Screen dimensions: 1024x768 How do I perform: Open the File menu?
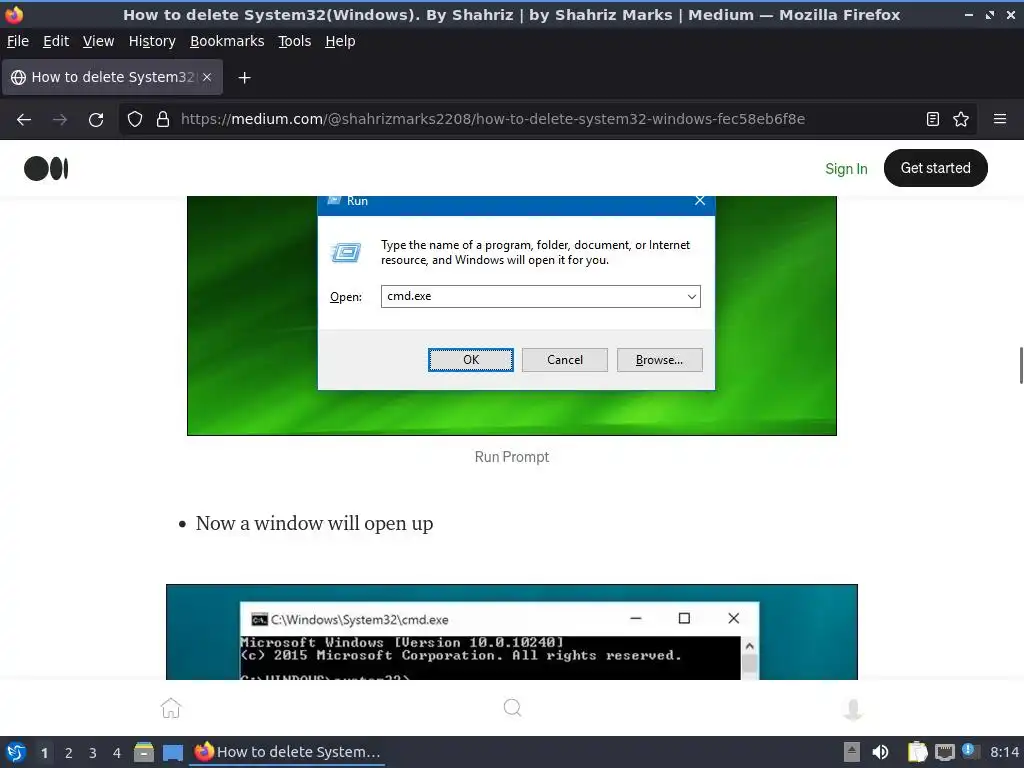pos(18,41)
